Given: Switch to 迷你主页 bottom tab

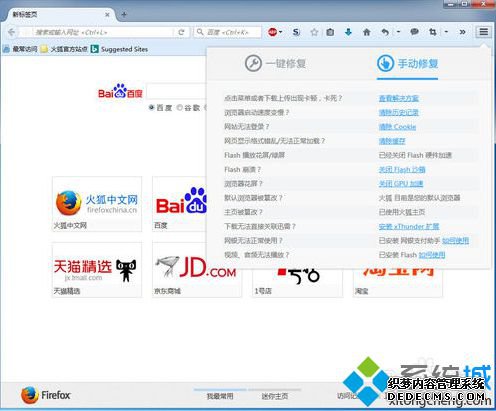Looking at the screenshot, I should [275, 396].
